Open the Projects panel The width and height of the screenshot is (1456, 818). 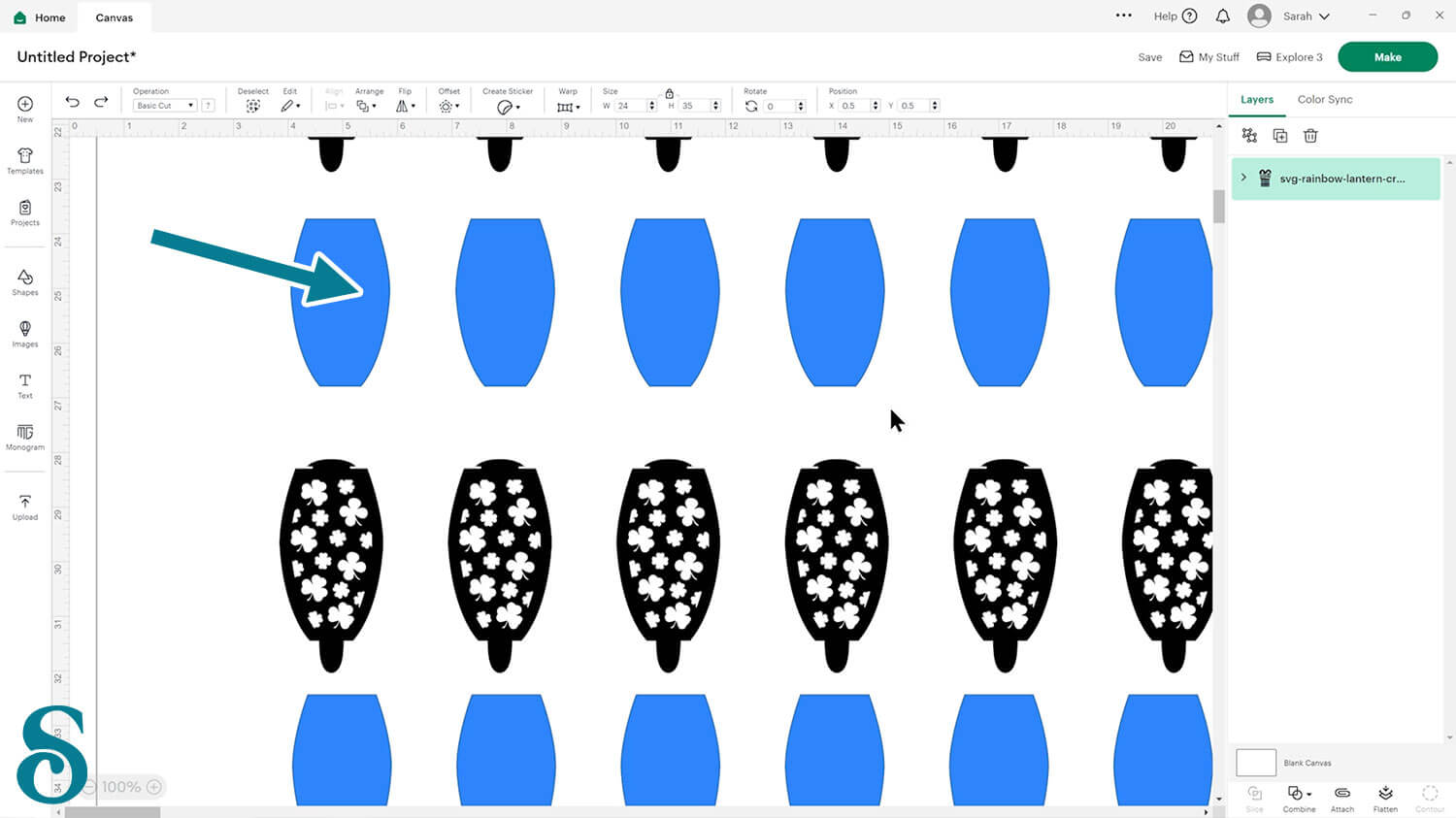pyautogui.click(x=25, y=213)
